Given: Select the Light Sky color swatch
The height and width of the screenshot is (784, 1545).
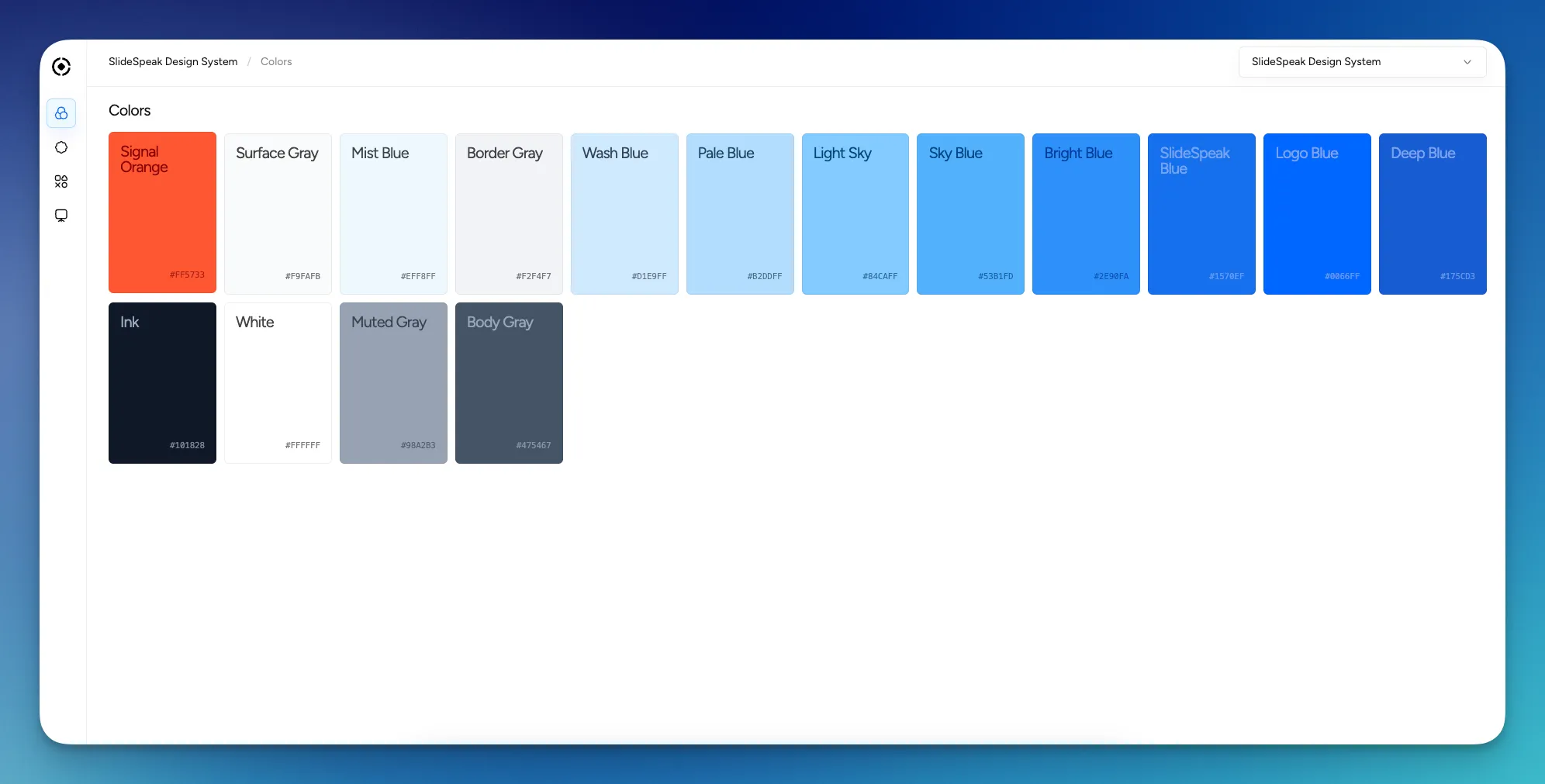Looking at the screenshot, I should point(855,214).
